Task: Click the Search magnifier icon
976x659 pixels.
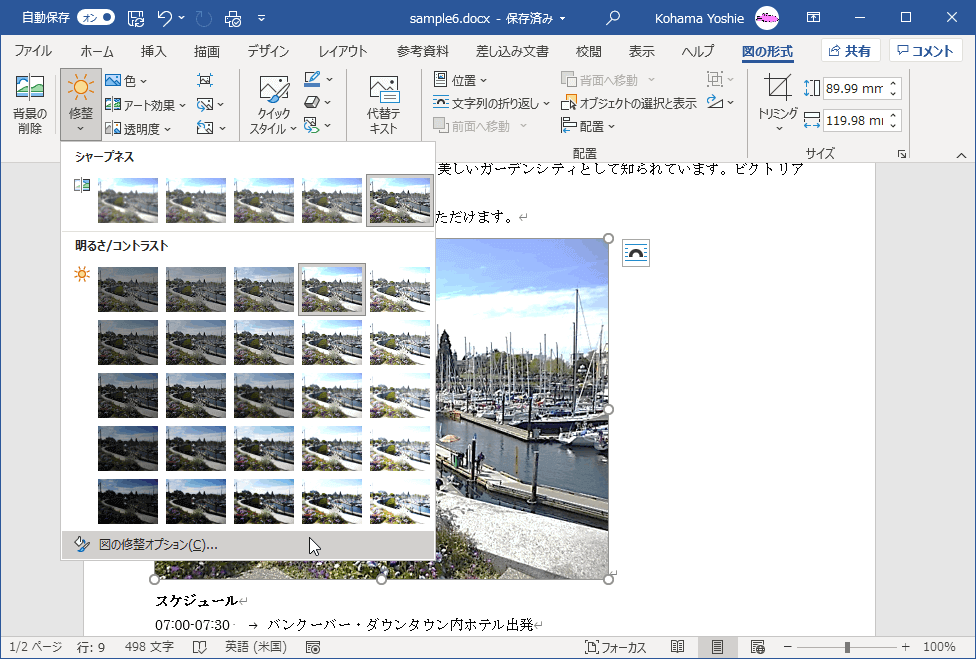Action: coord(613,18)
